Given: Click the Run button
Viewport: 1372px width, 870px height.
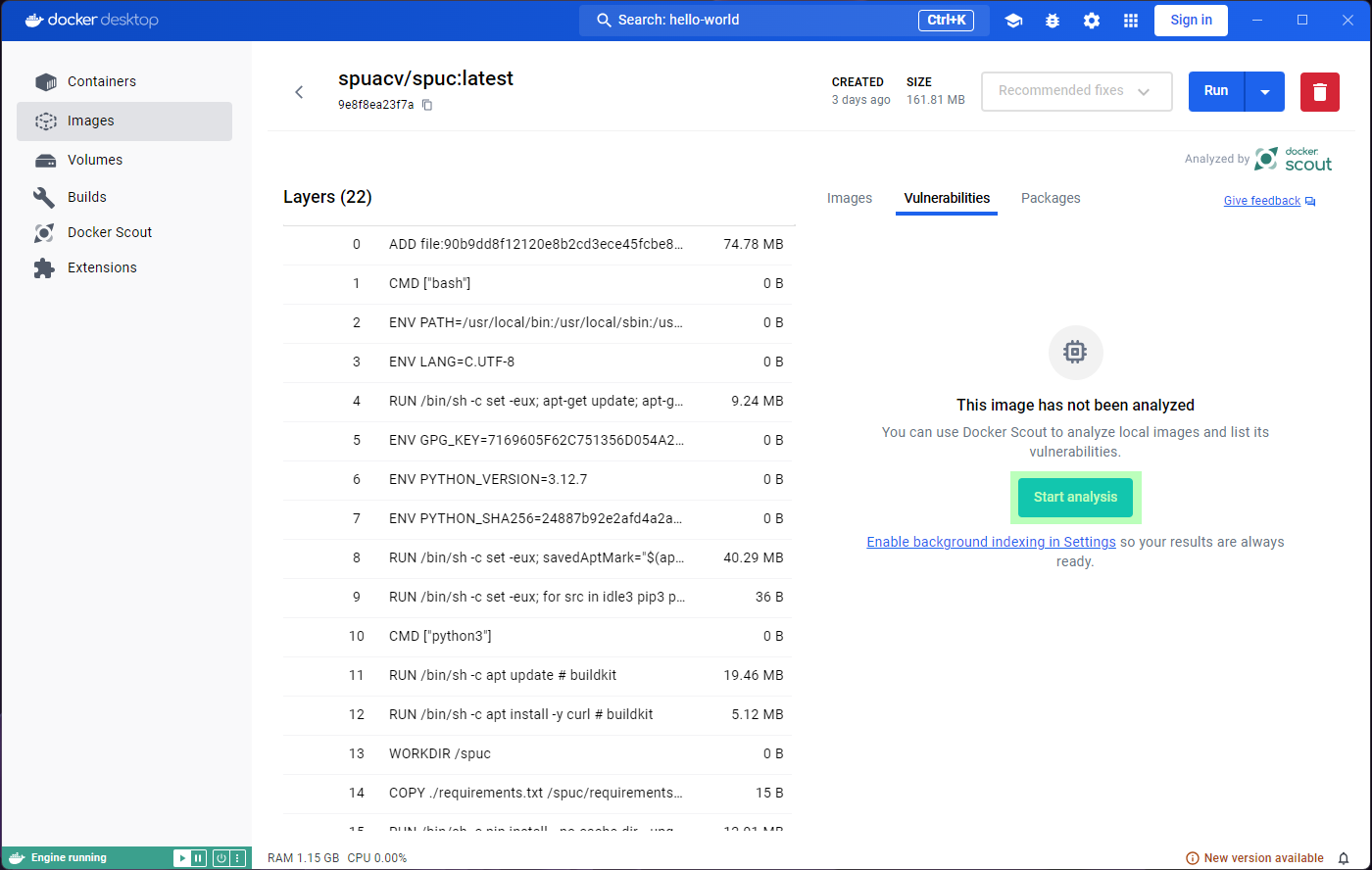Looking at the screenshot, I should tap(1216, 91).
